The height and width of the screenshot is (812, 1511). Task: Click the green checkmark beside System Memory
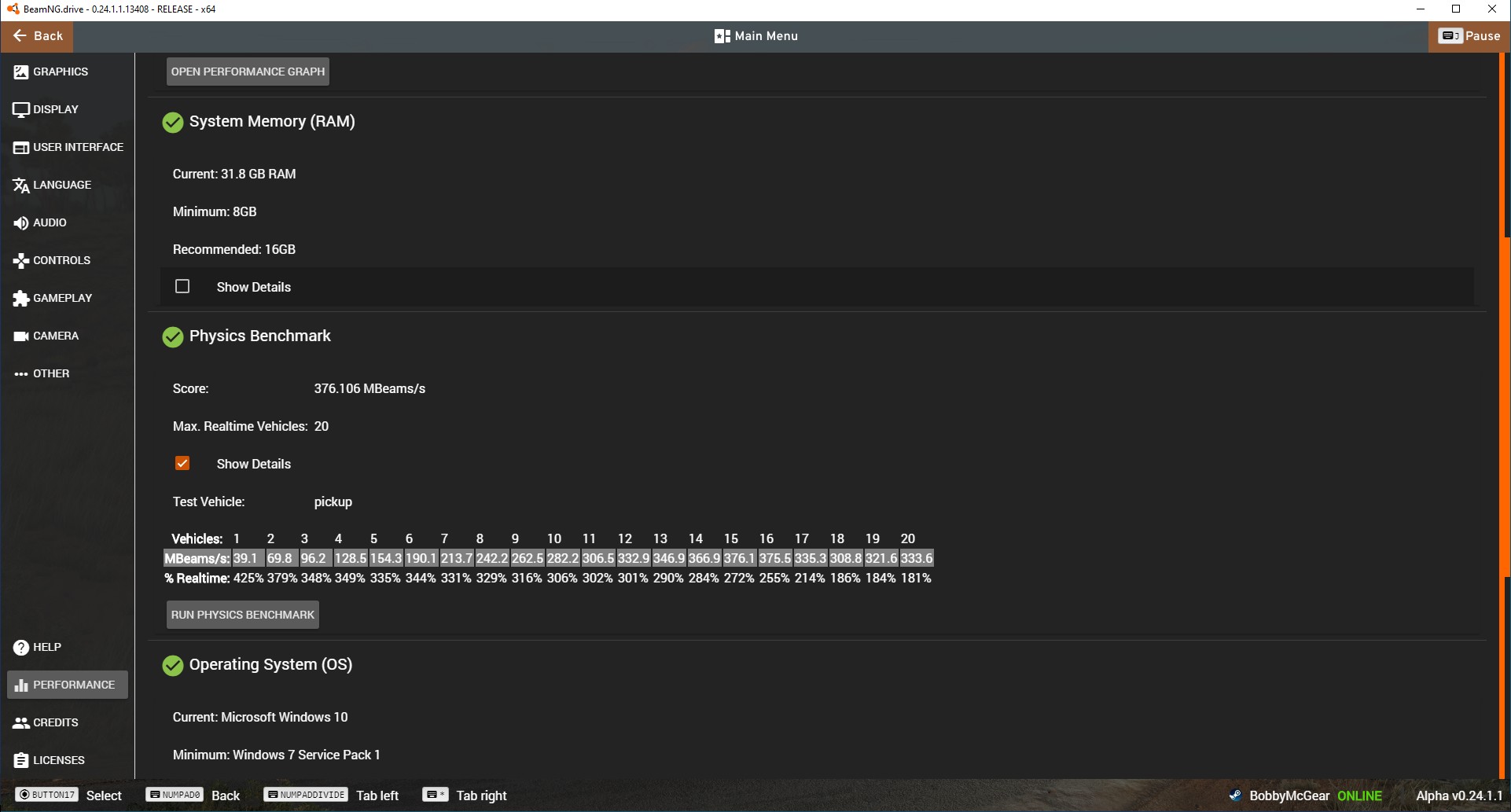[x=173, y=123]
